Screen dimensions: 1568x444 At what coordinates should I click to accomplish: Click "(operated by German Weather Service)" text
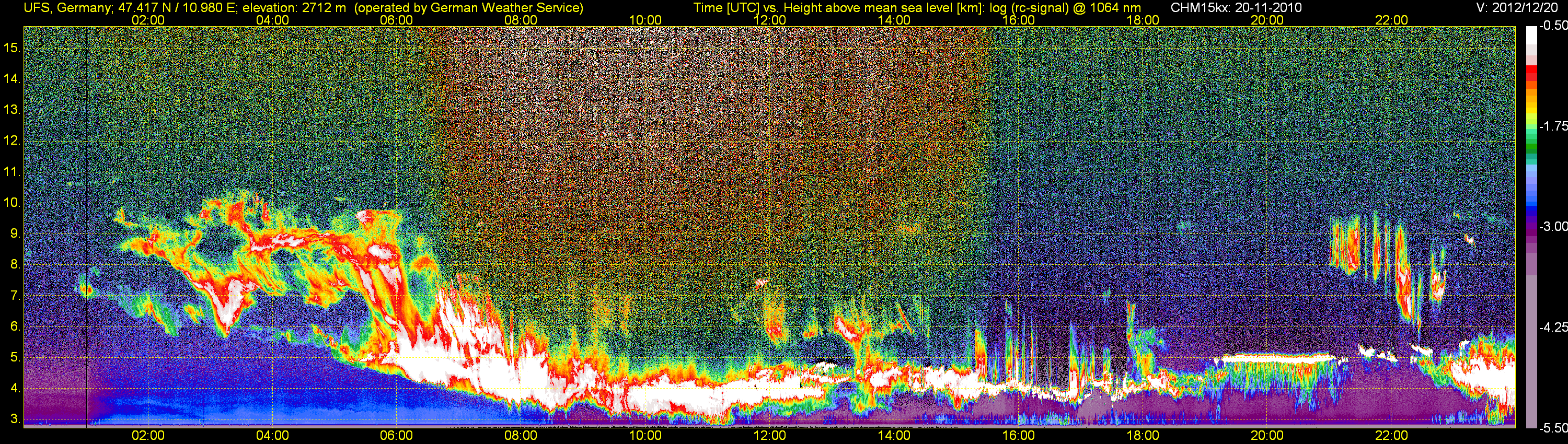click(x=469, y=8)
